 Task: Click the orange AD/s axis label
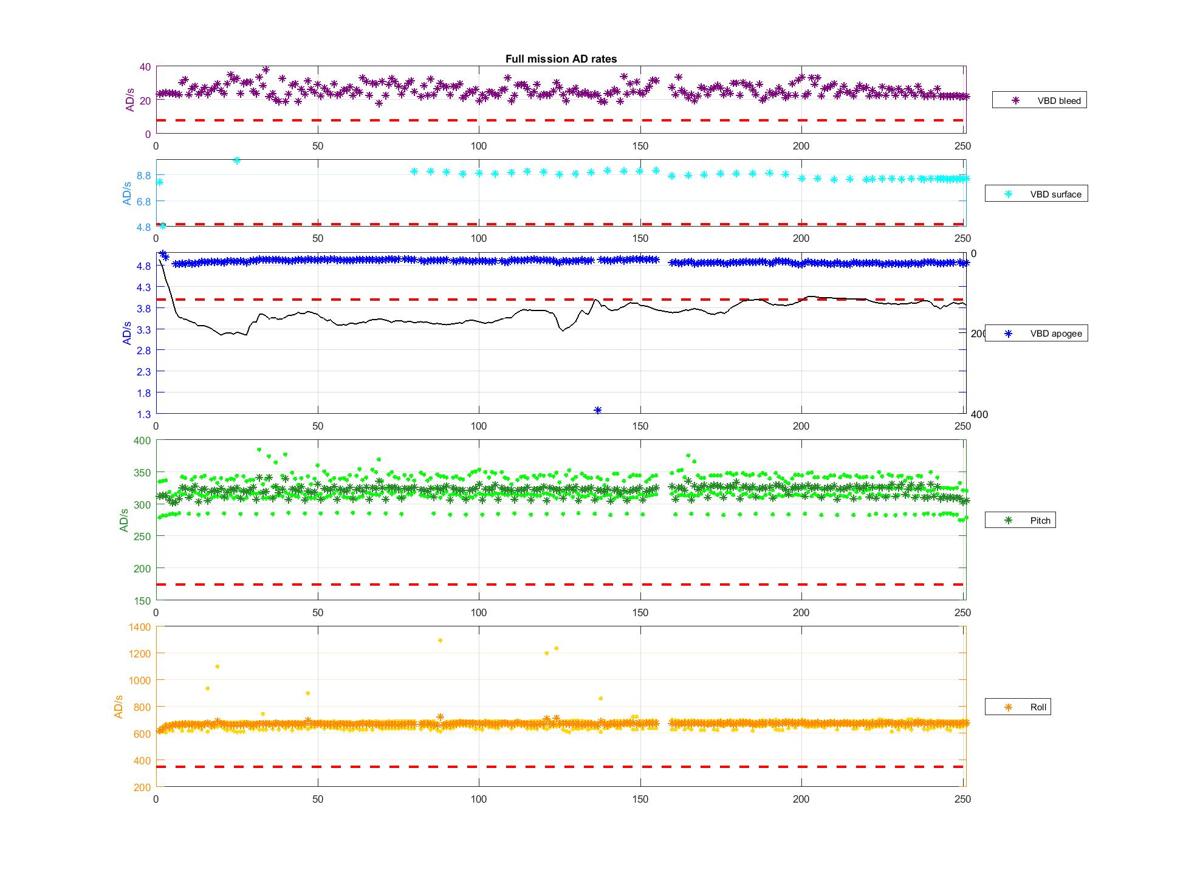point(118,707)
